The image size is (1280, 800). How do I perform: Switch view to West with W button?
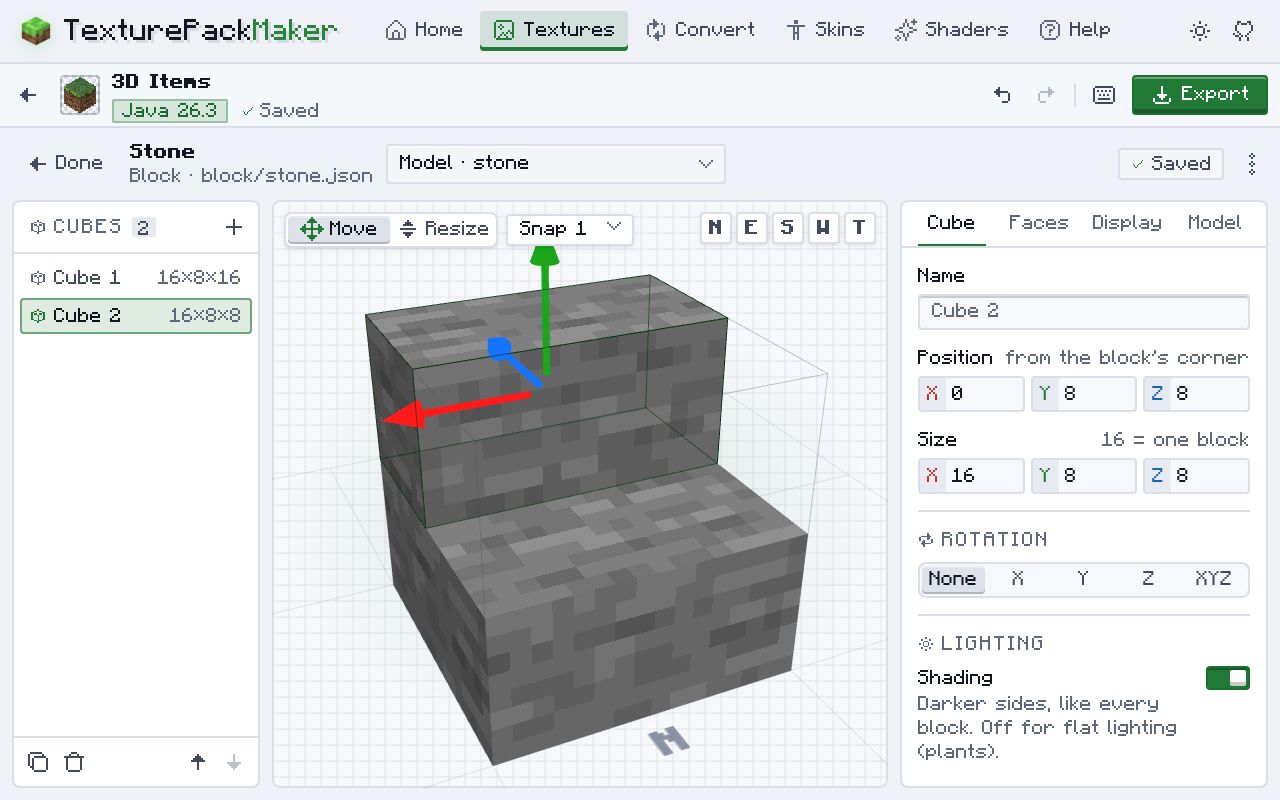(x=823, y=228)
